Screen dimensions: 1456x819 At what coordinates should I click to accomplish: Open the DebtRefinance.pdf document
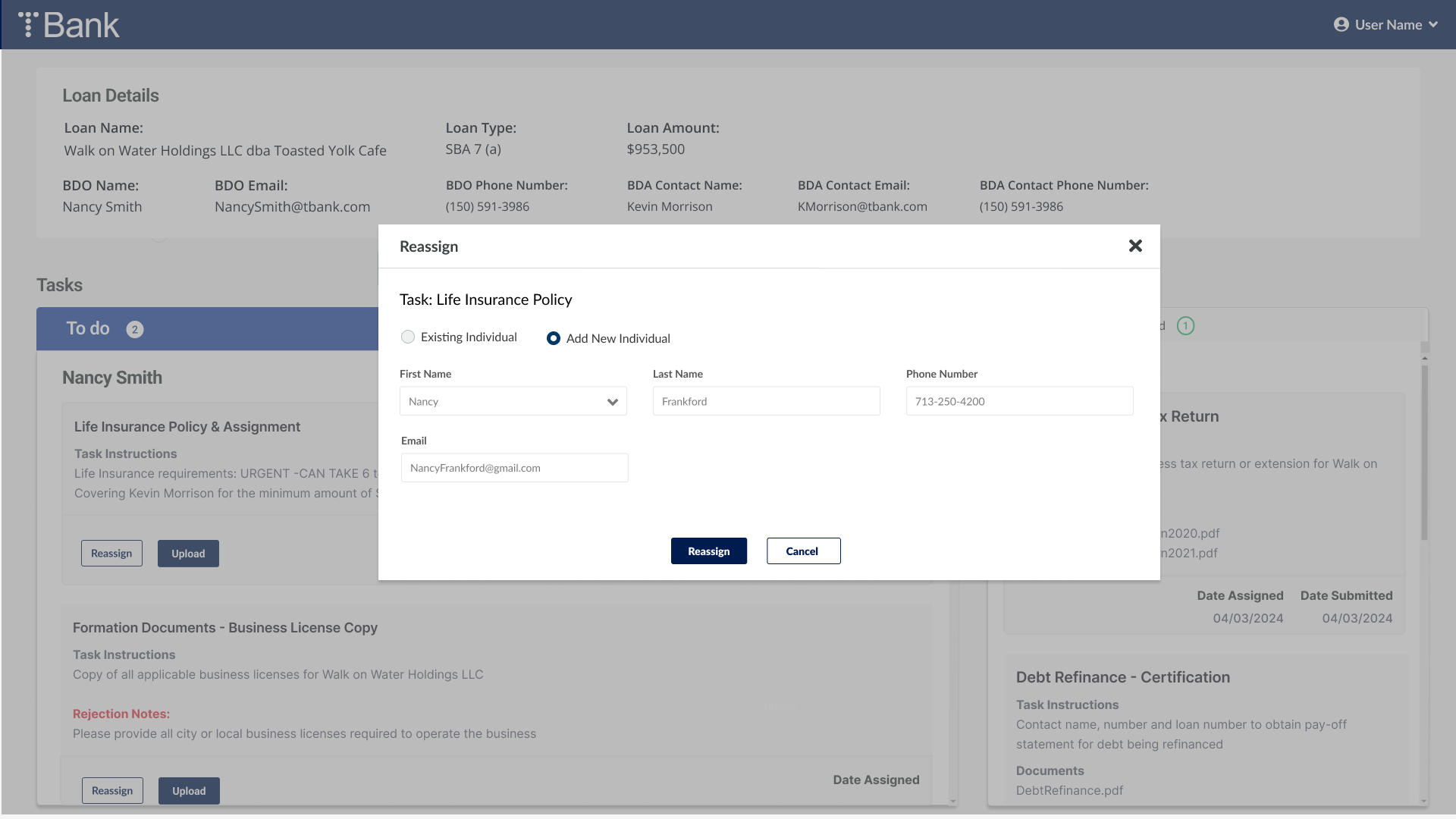pos(1069,790)
